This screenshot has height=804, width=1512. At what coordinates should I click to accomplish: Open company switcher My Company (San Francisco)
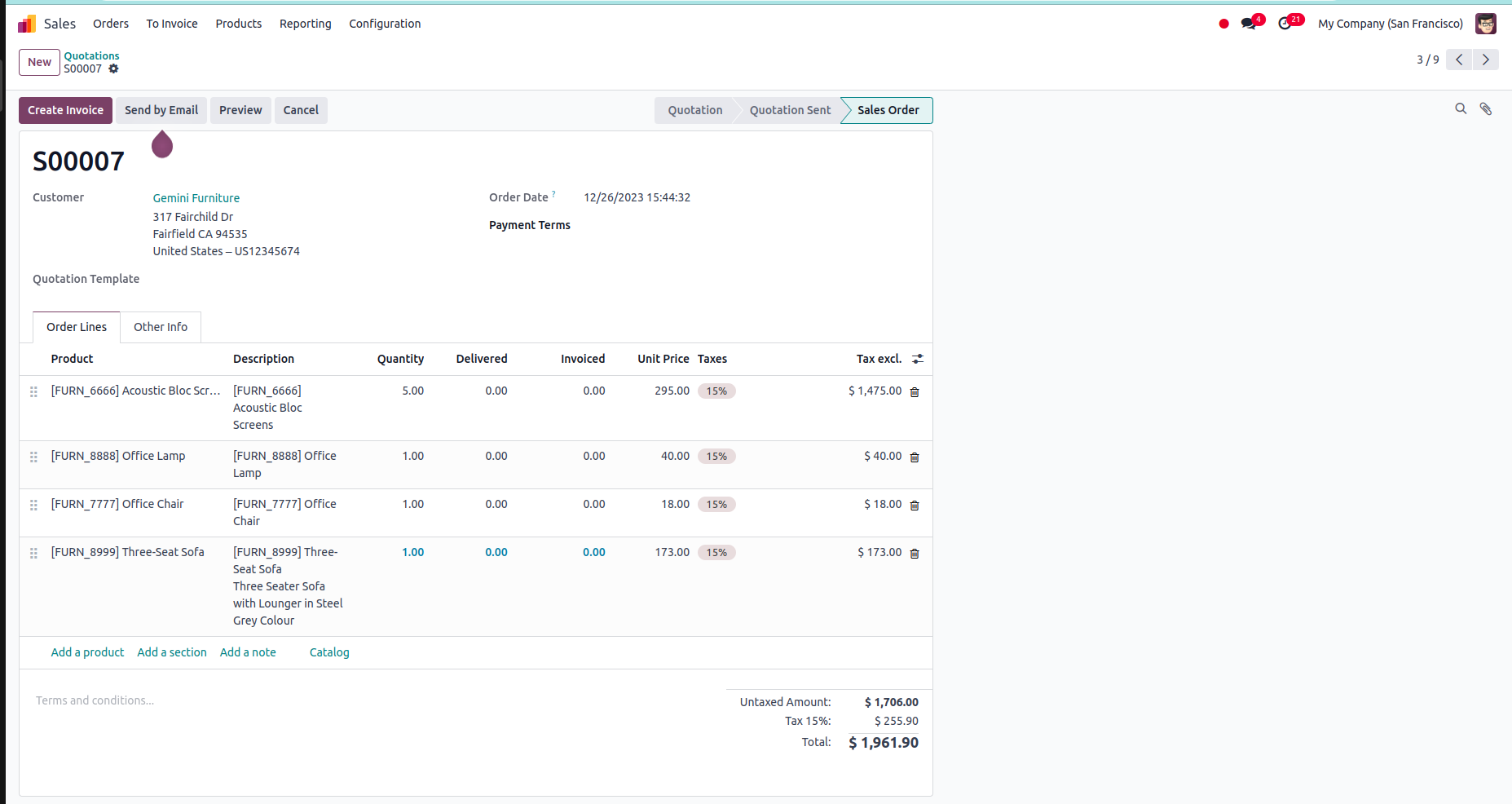click(1390, 24)
